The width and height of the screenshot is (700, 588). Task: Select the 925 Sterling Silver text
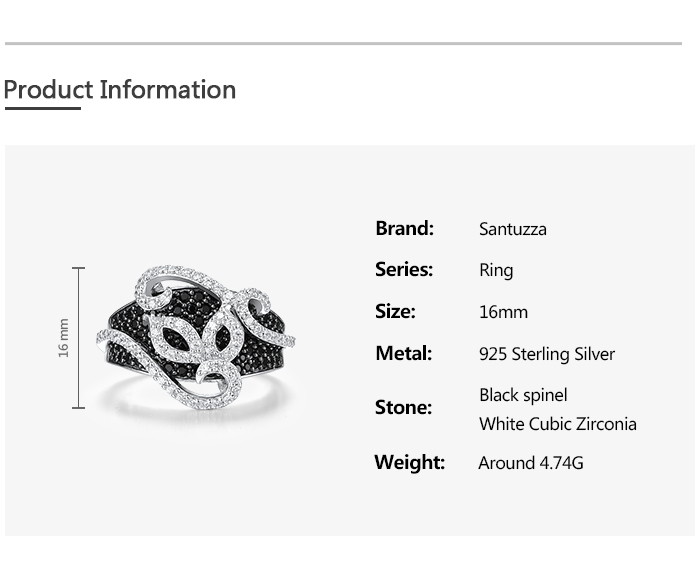click(546, 354)
